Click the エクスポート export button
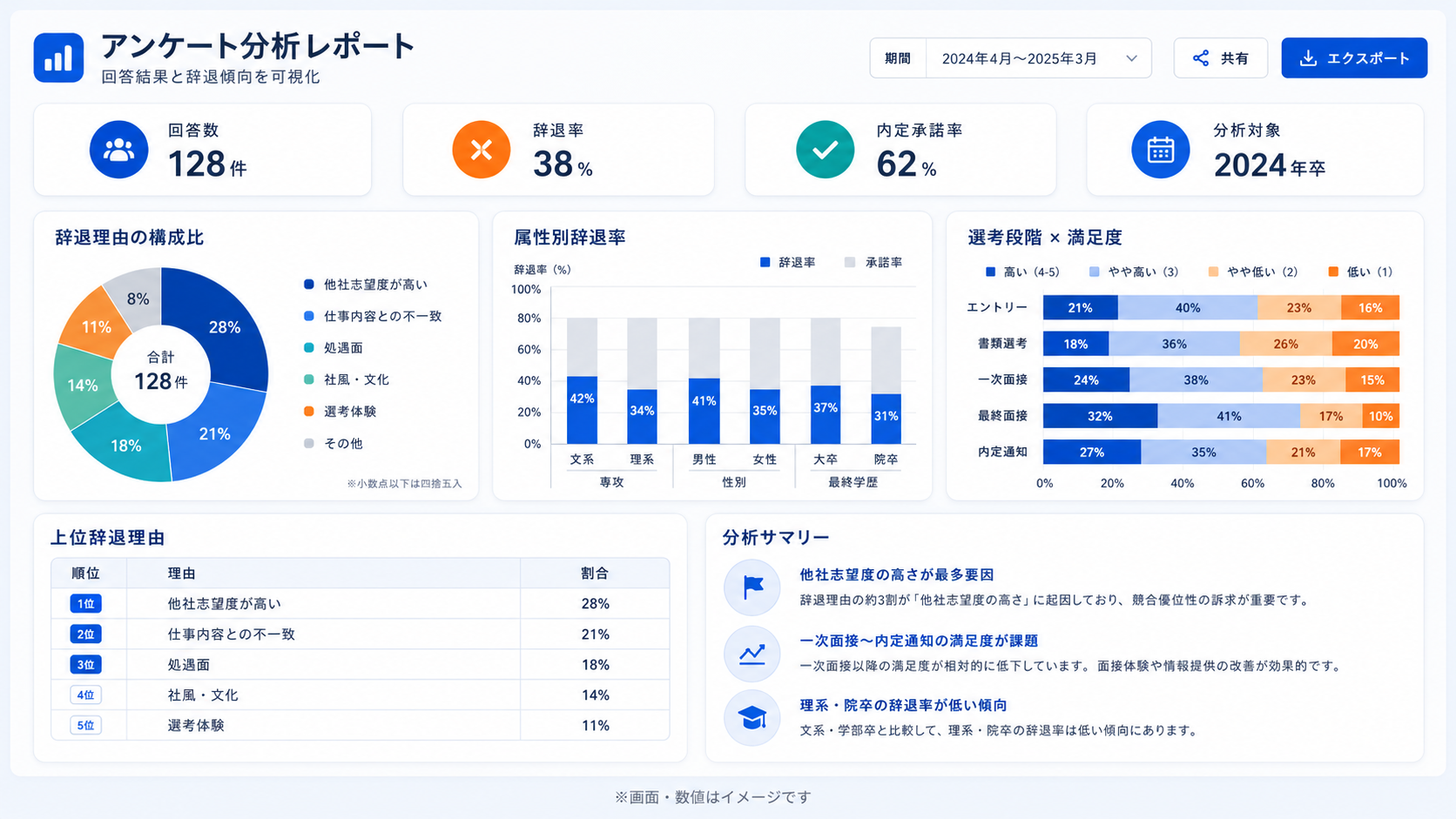Image resolution: width=1456 pixels, height=819 pixels. [x=1354, y=58]
